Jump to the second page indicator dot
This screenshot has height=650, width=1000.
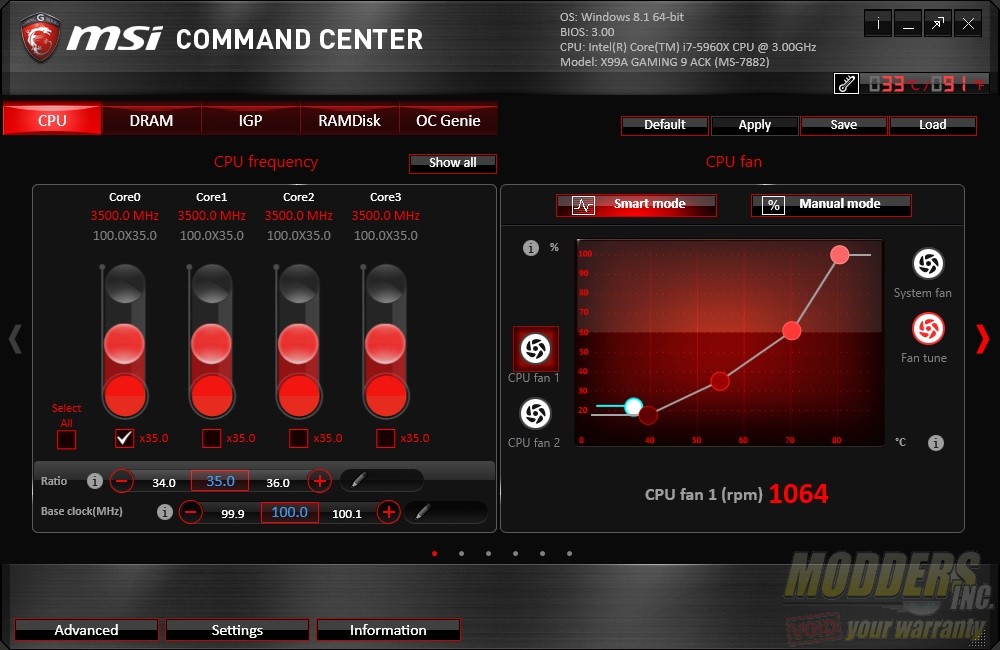tap(461, 554)
